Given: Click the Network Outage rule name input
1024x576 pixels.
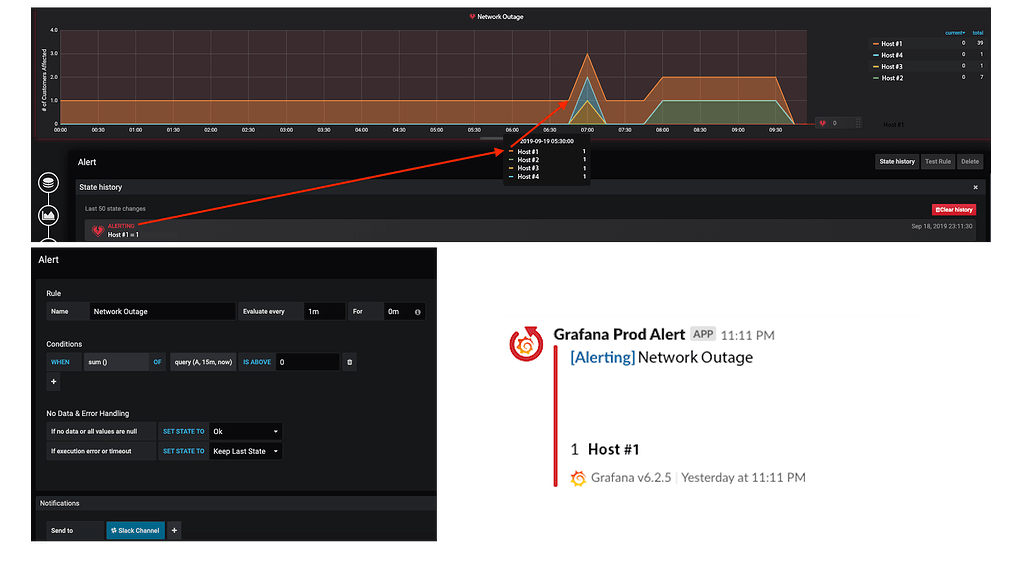Looking at the screenshot, I should 160,311.
